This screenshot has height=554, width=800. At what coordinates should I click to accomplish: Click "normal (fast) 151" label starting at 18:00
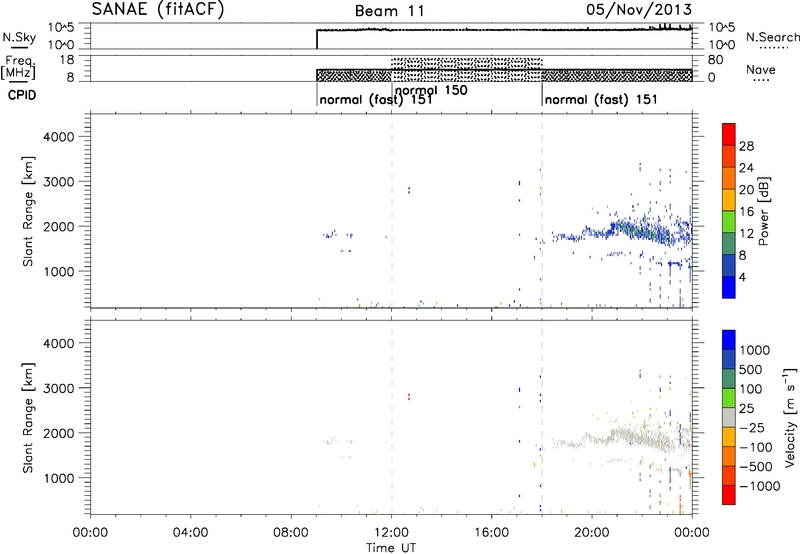pos(601,99)
